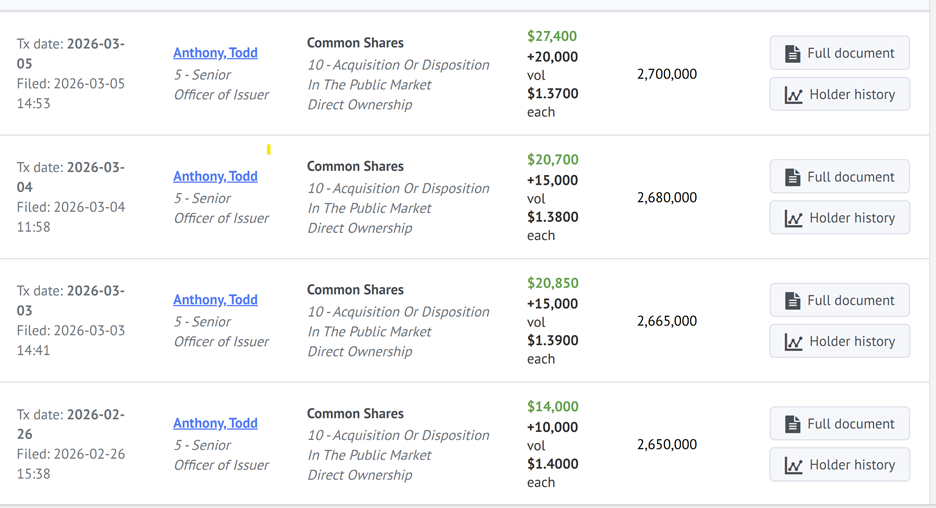Click Anthony, Todd name in 2026-03-03 row
The image size is (936, 508).
click(215, 300)
